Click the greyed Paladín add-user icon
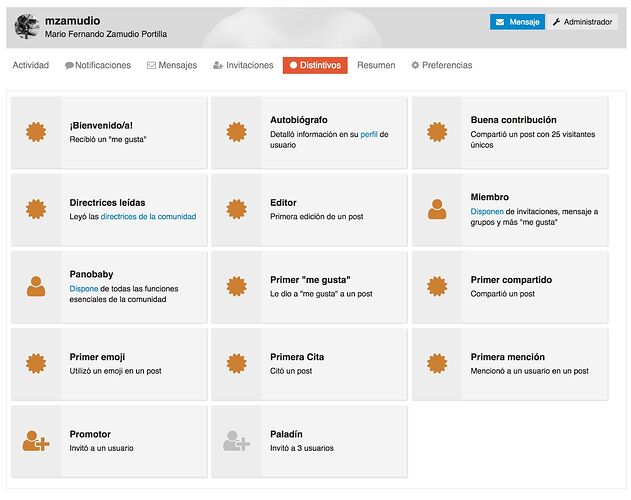The width and height of the screenshot is (631, 500). (237, 441)
